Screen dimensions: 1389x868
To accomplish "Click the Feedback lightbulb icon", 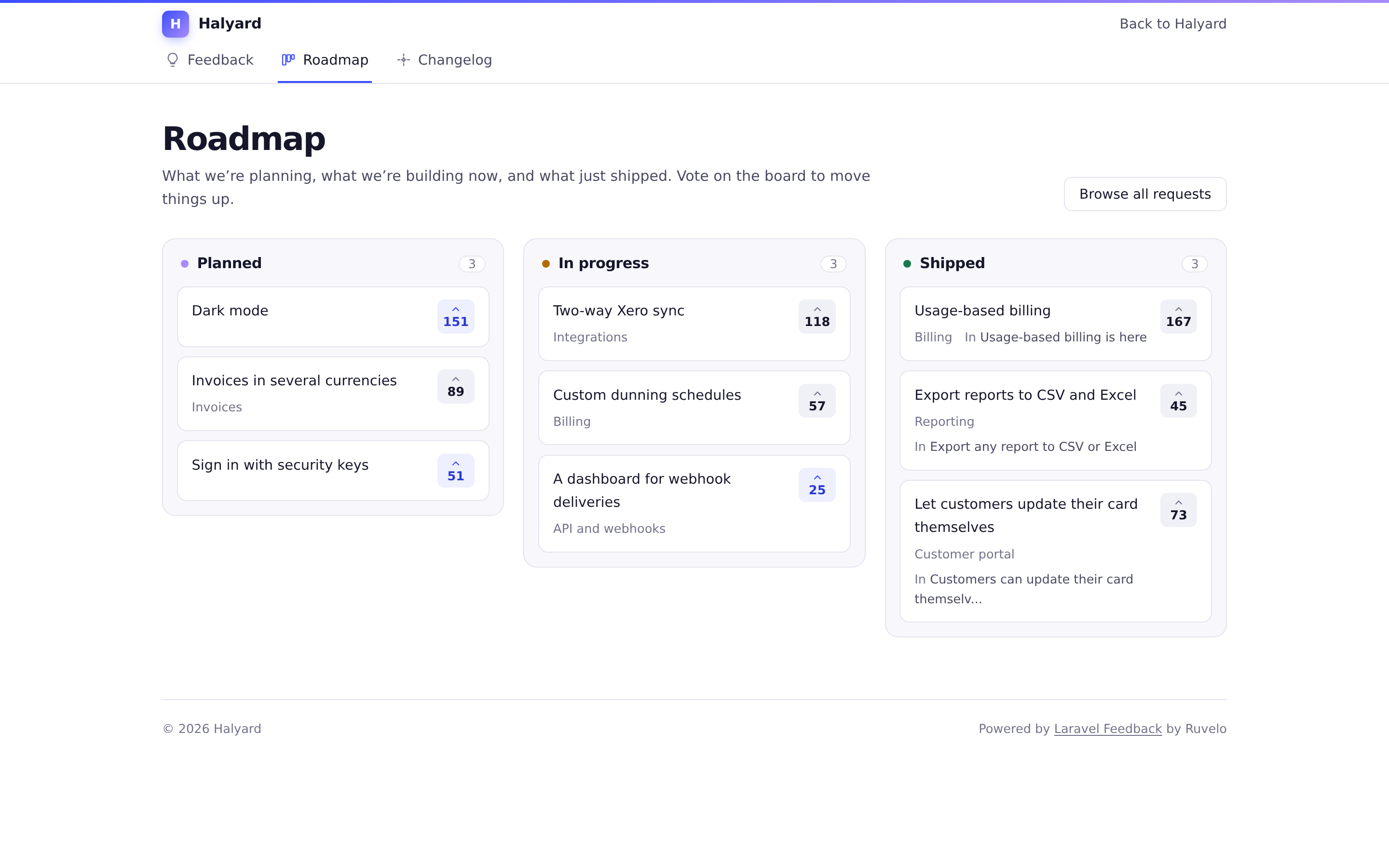I will tap(172, 60).
